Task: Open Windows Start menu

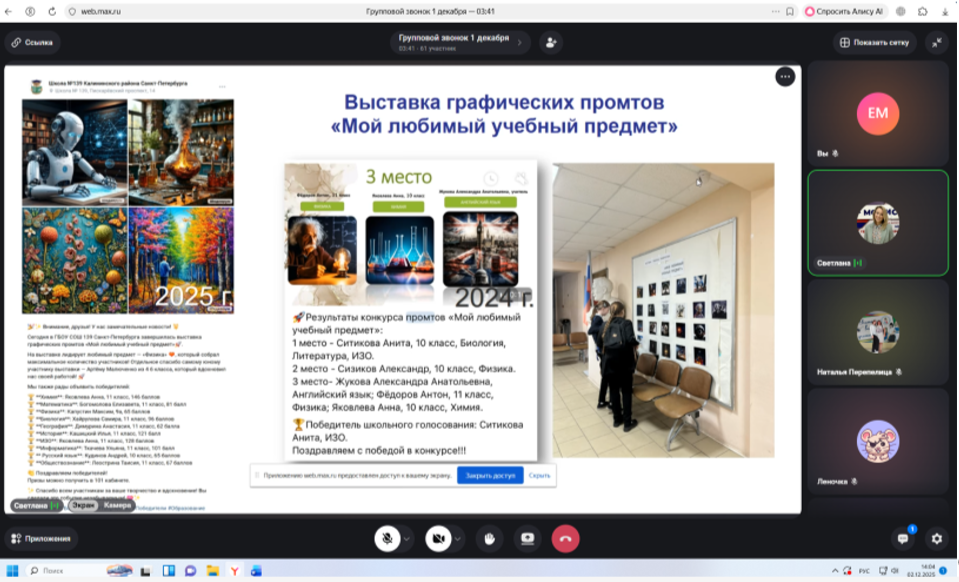Action: click(12, 570)
